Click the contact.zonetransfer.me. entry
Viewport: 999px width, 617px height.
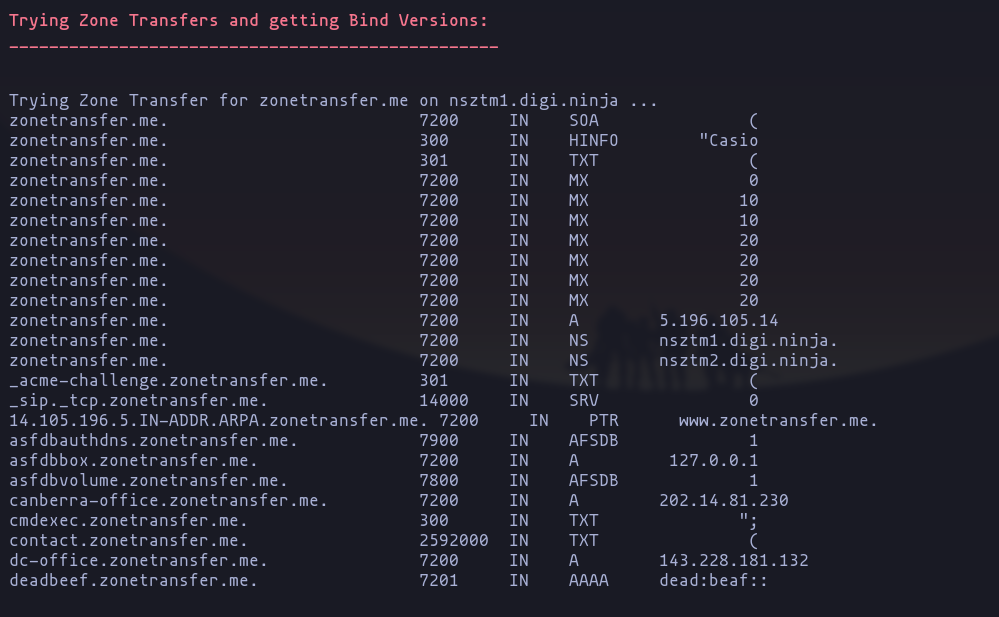(128, 540)
